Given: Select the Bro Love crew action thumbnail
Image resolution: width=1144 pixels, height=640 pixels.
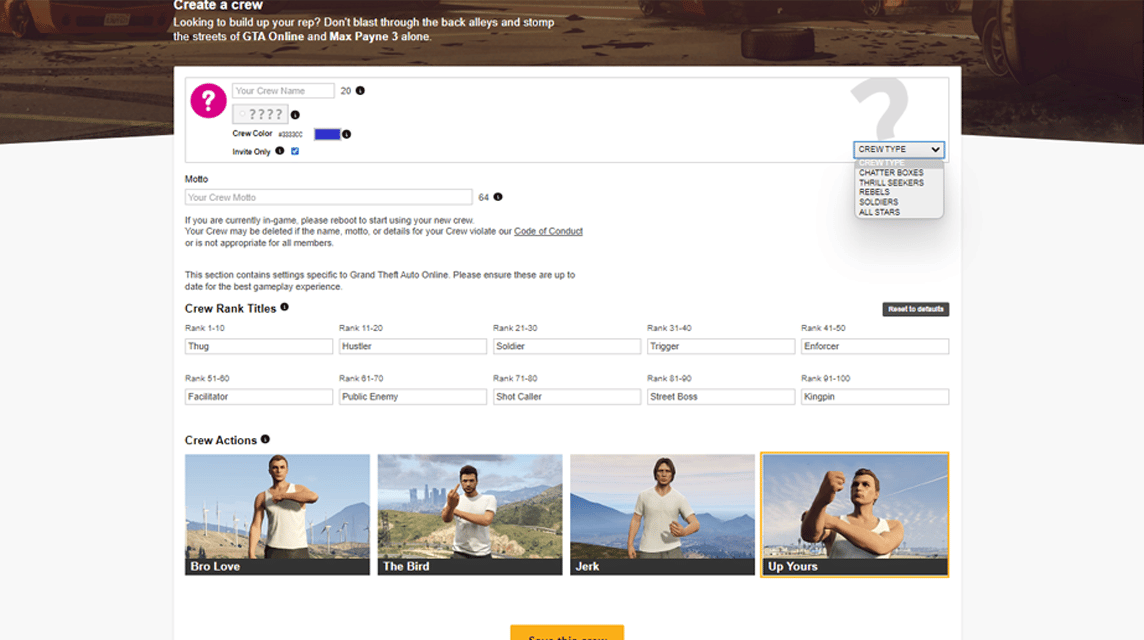Looking at the screenshot, I should pyautogui.click(x=277, y=514).
